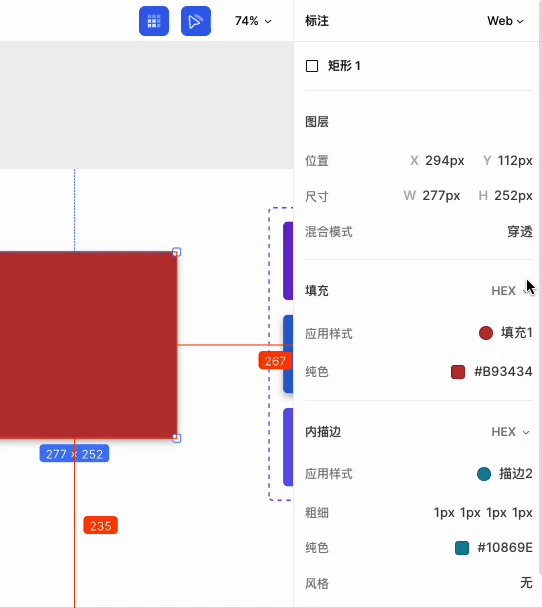Click the blue grid view icon

(154, 21)
